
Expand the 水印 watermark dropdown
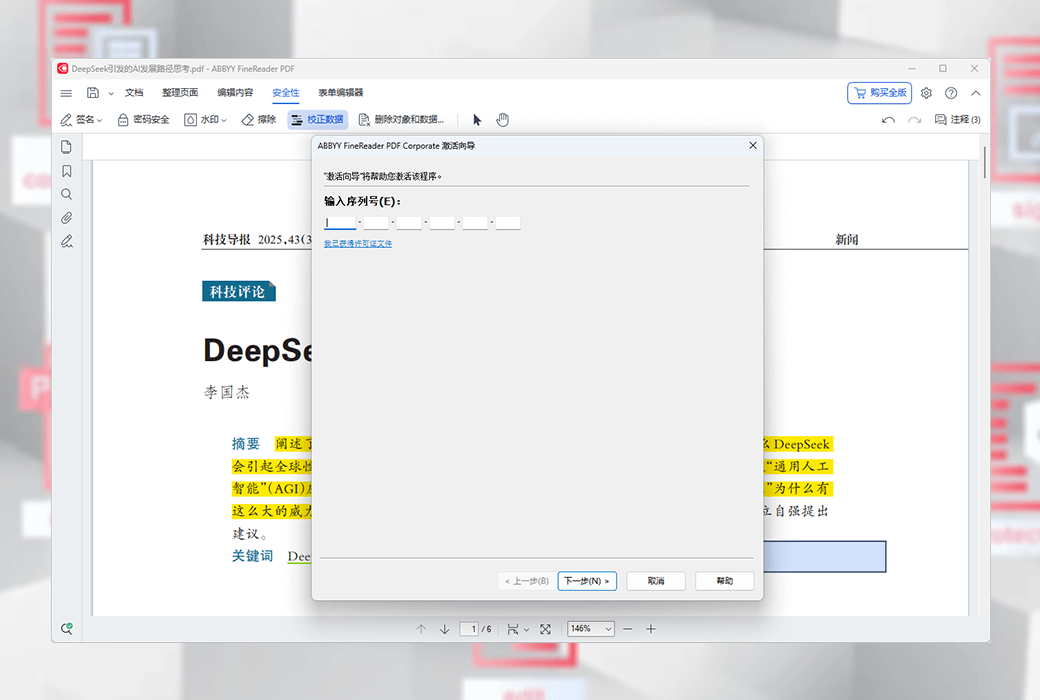tap(204, 120)
